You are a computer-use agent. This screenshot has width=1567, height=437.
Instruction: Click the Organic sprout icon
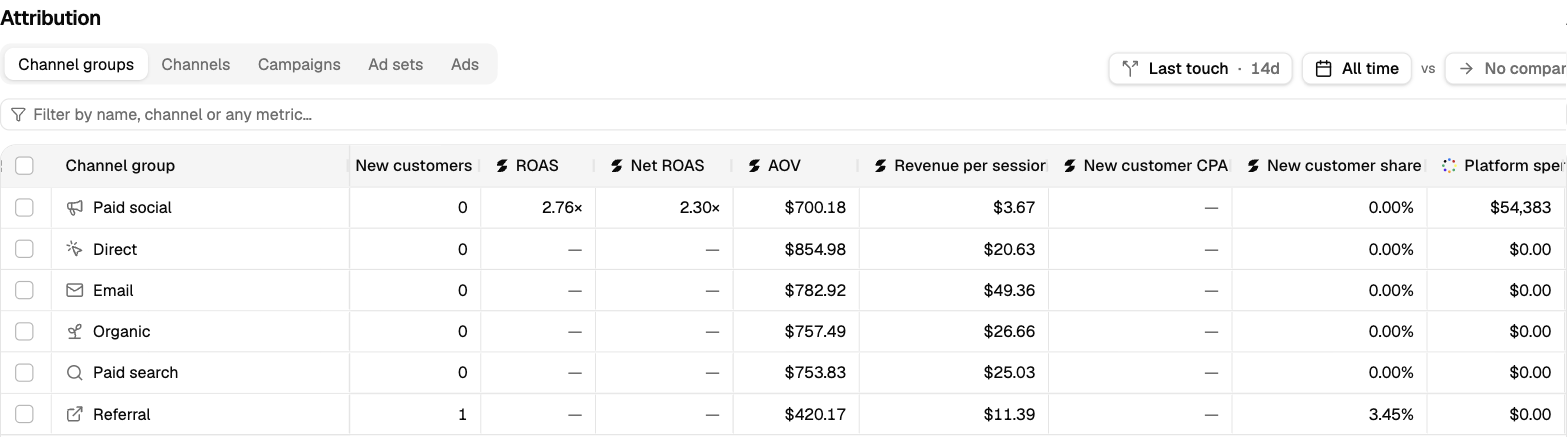74,331
